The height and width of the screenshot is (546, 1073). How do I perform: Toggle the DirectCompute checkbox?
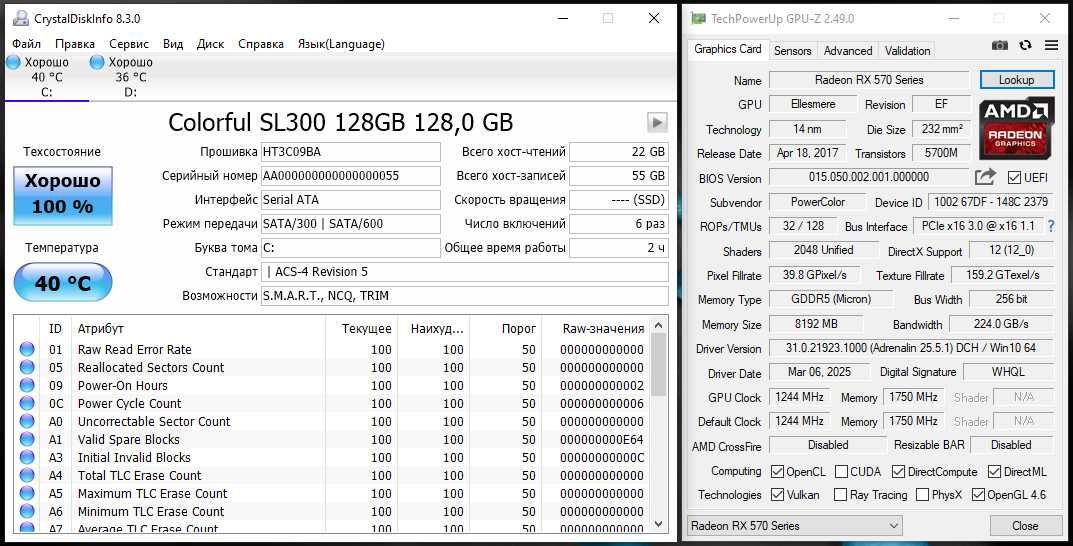[899, 471]
